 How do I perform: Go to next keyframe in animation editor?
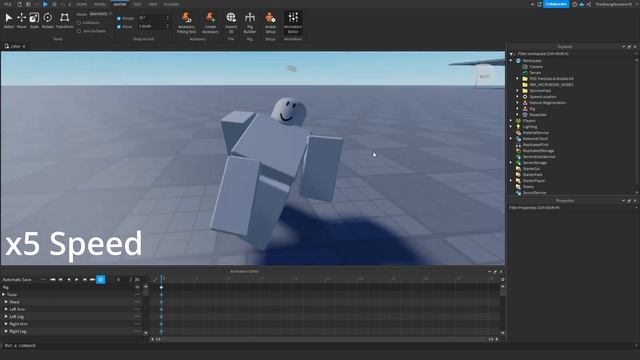coord(84,280)
